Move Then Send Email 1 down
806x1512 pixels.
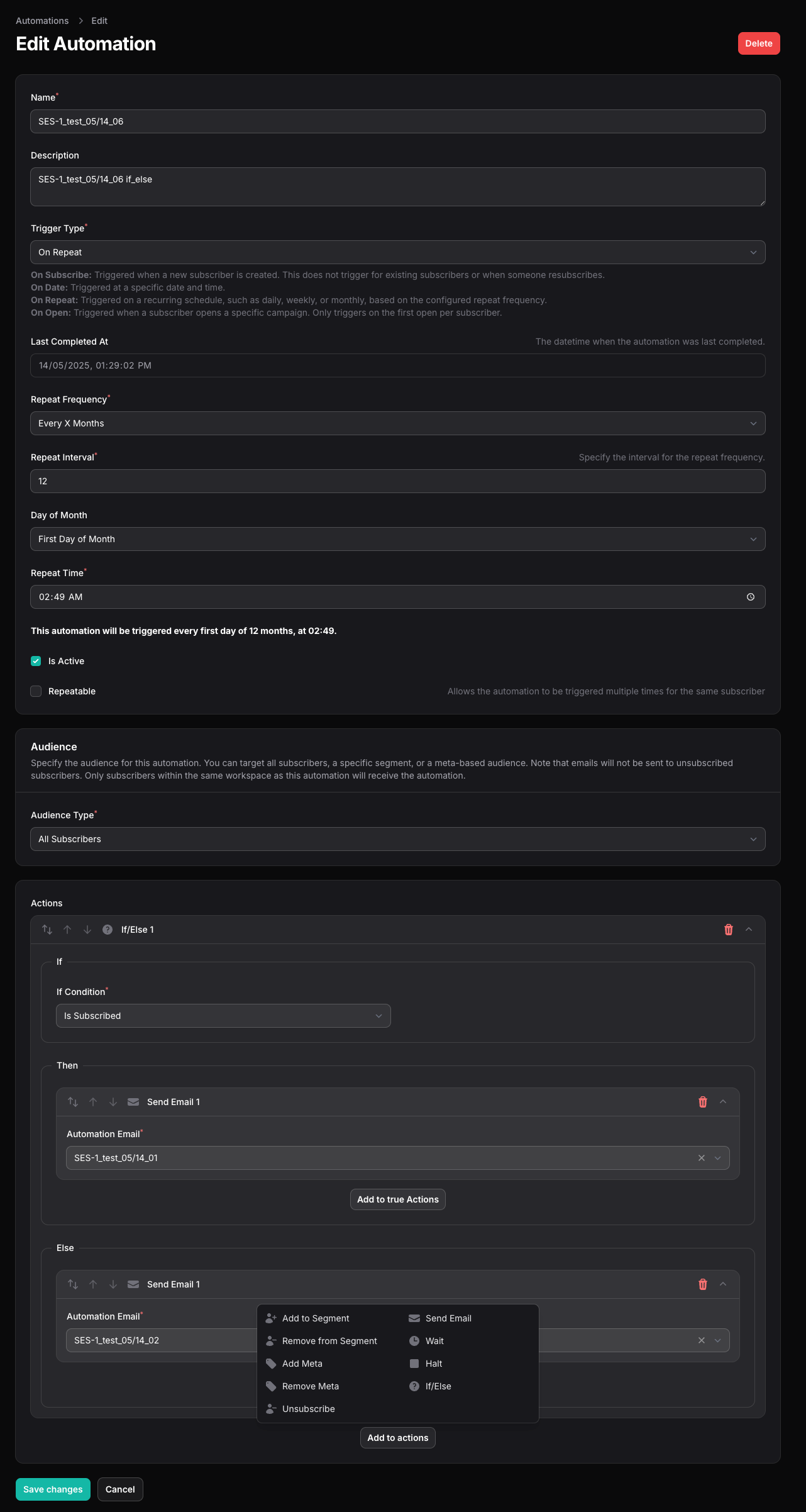(113, 1102)
